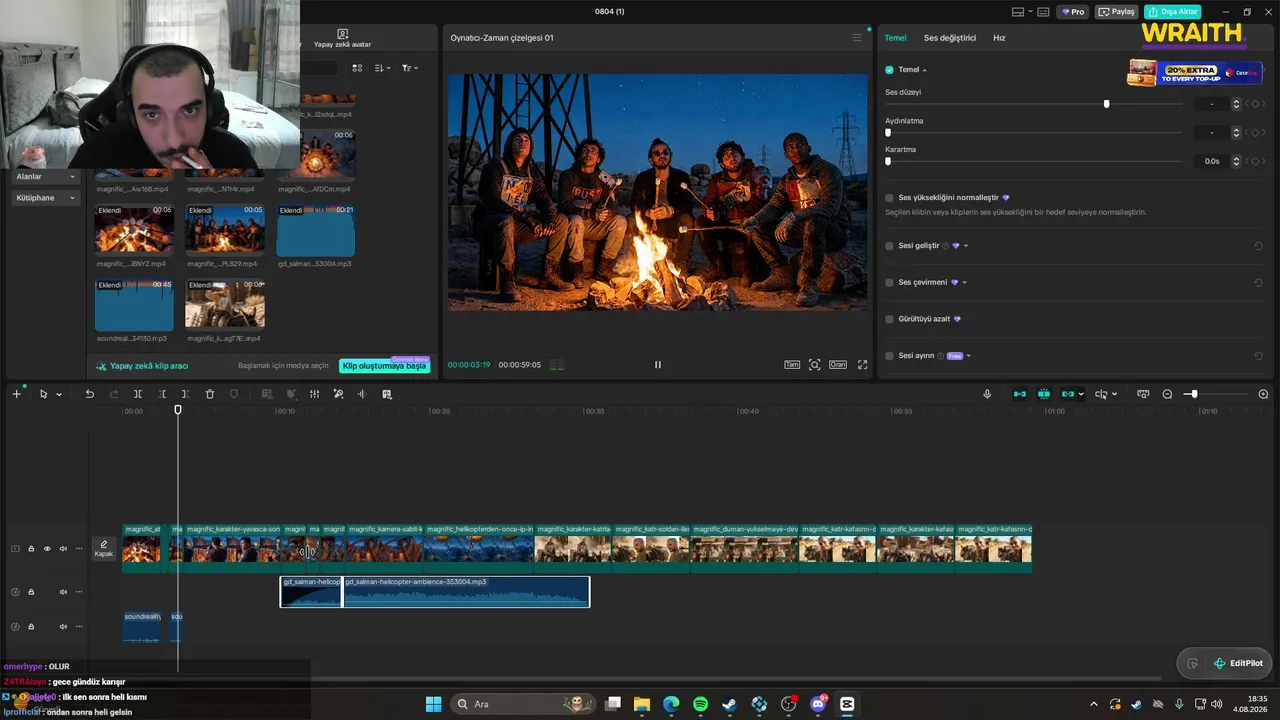Open File Explorer from the taskbar

(641, 704)
